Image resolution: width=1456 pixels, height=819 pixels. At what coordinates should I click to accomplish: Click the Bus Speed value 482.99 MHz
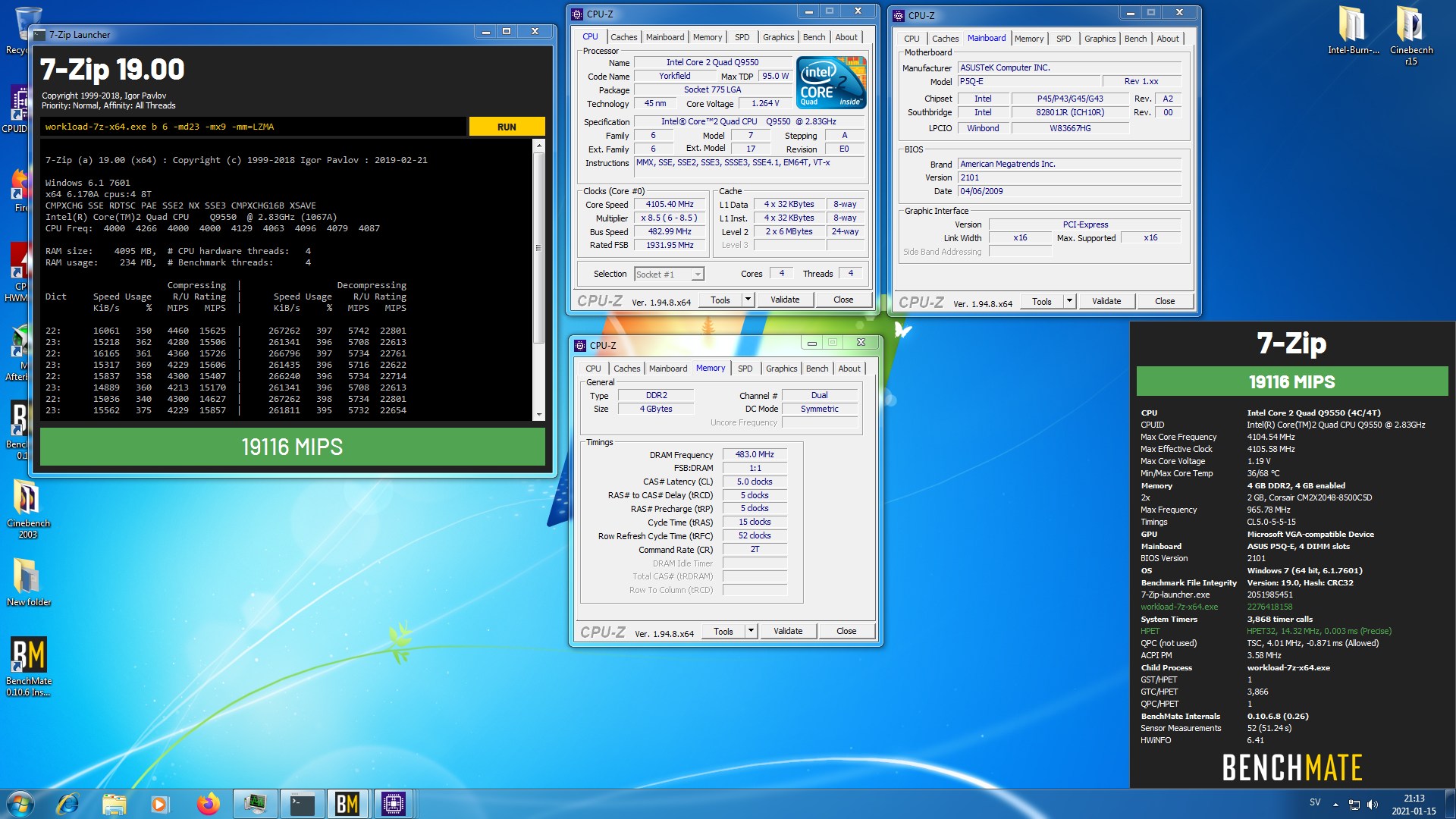coord(670,232)
